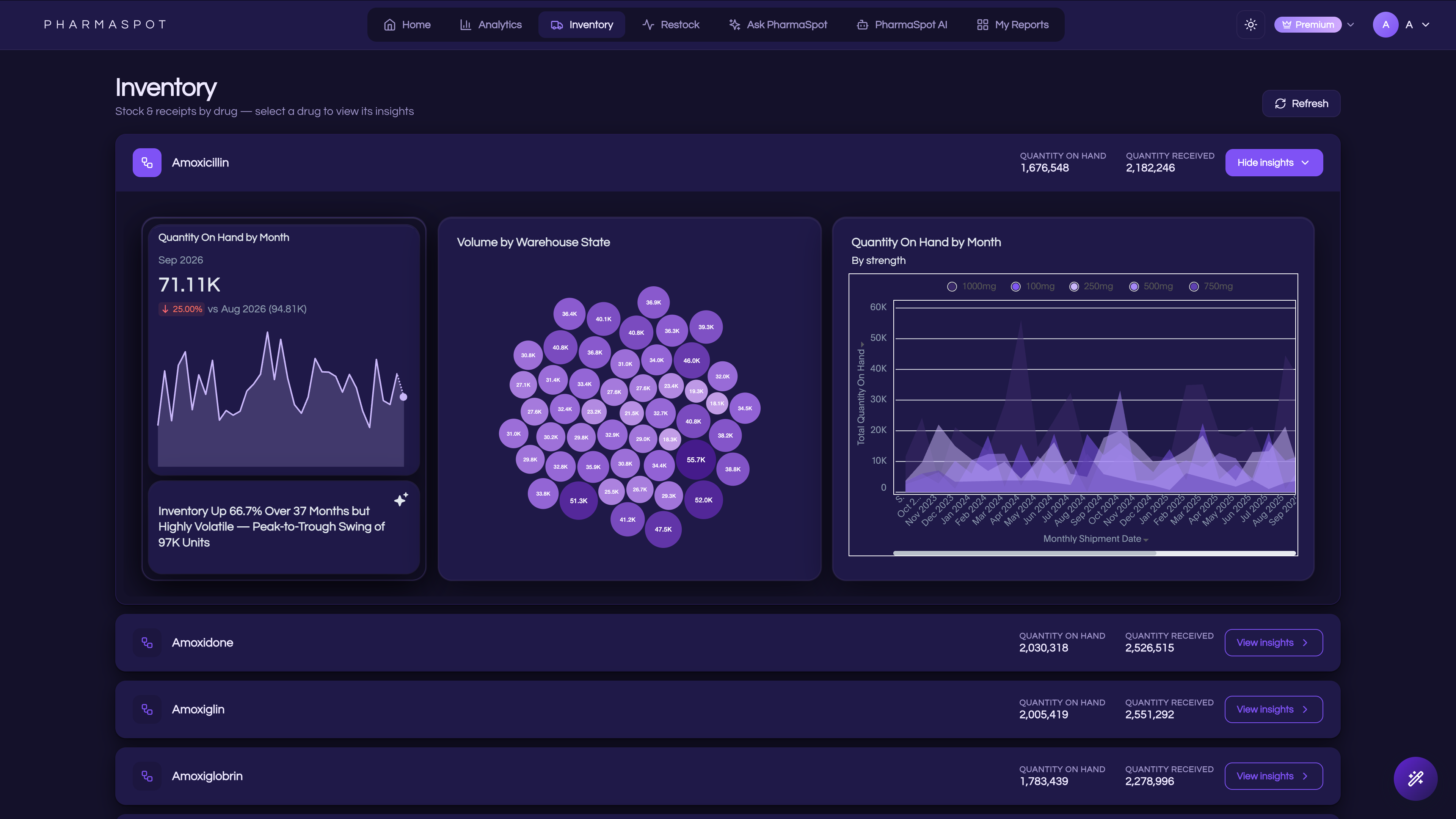
Task: Click the 52.0K bubble in warehouse chart
Action: point(704,500)
